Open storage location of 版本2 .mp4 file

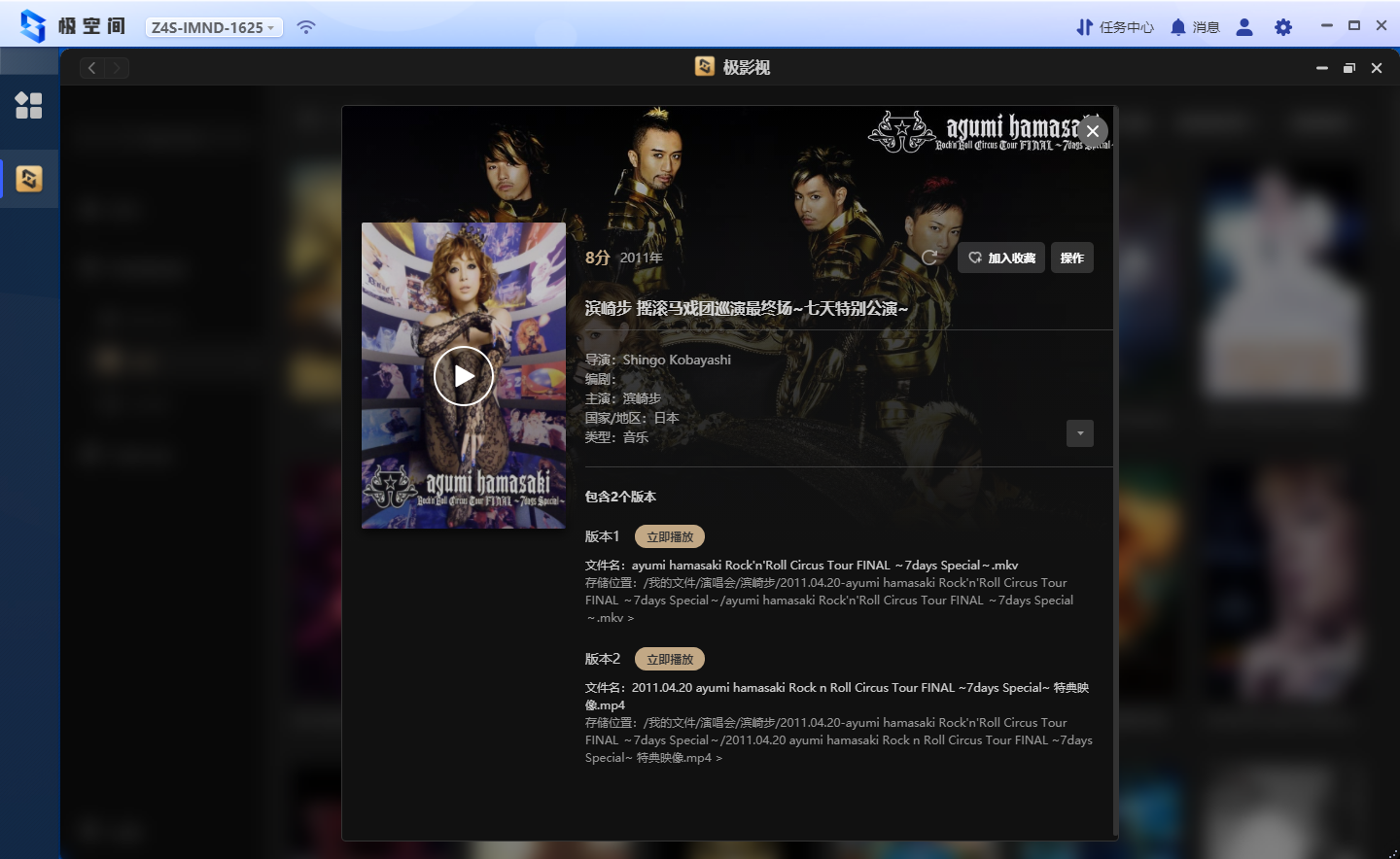point(839,740)
